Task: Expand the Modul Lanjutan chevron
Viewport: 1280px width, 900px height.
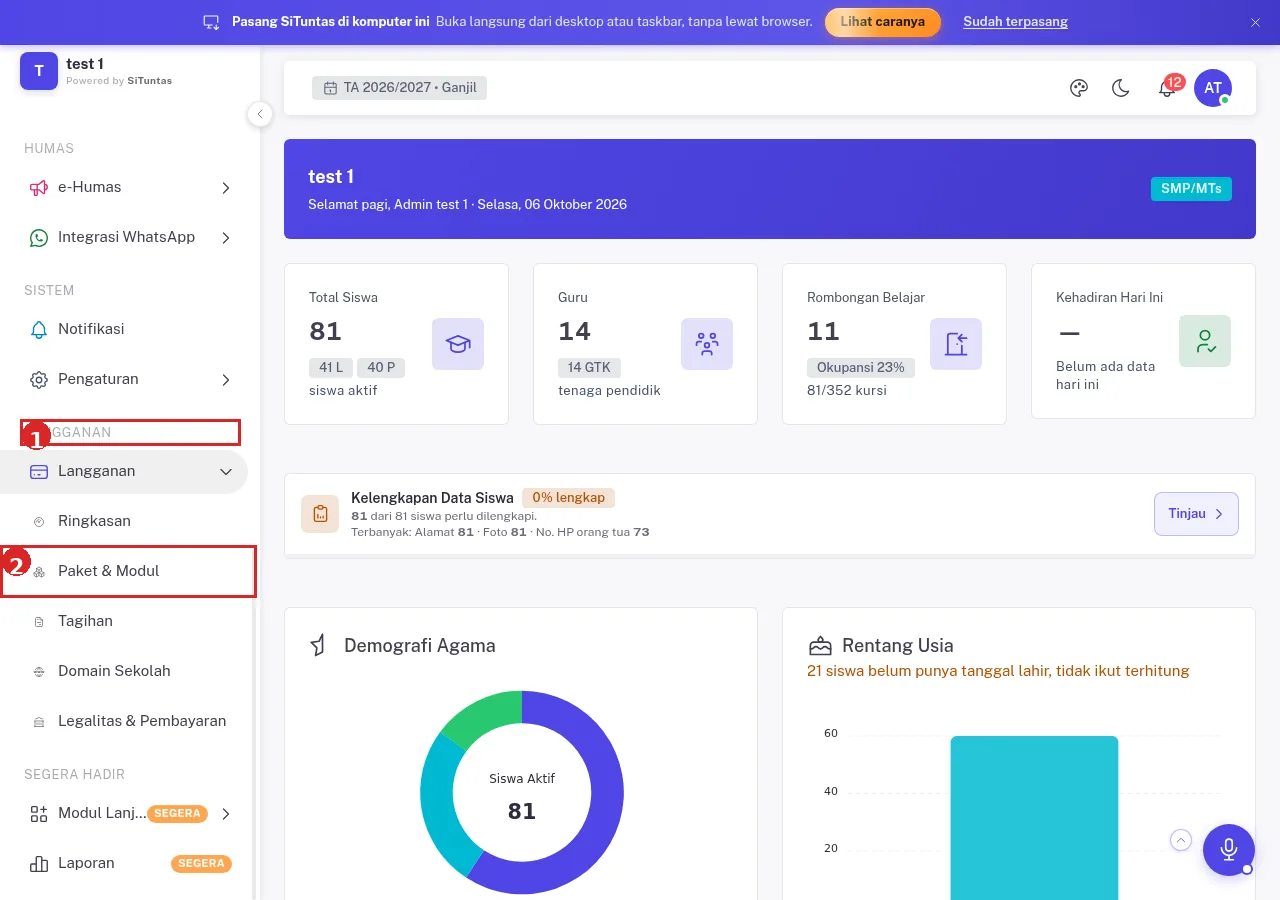Action: (x=226, y=813)
